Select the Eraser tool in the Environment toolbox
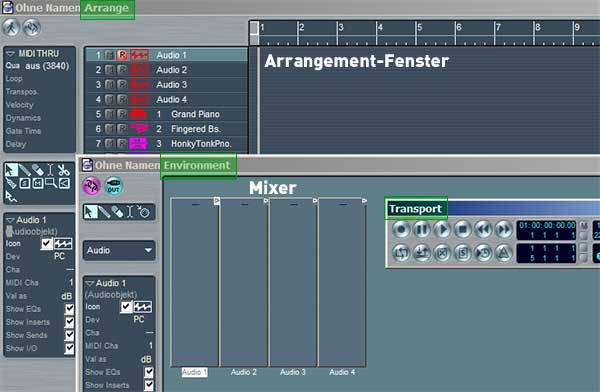600x392 pixels. [117, 212]
